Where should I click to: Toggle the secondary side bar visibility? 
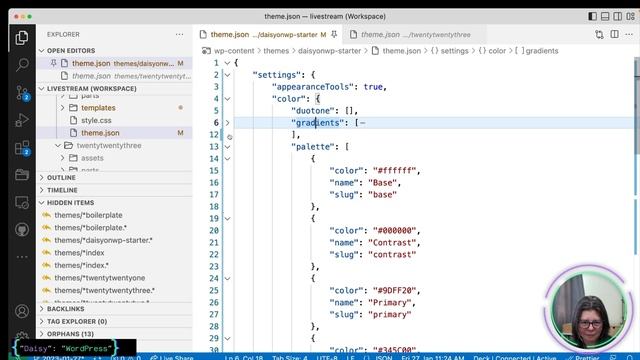pyautogui.click(x=618, y=16)
